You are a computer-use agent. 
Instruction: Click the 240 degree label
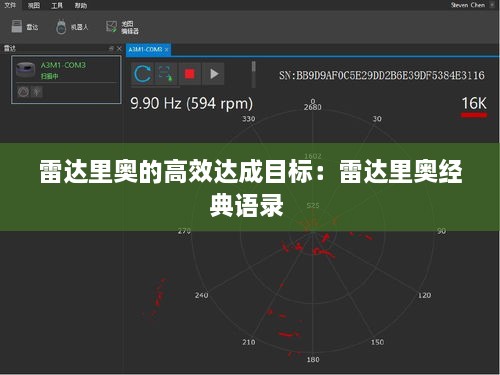coord(201,295)
